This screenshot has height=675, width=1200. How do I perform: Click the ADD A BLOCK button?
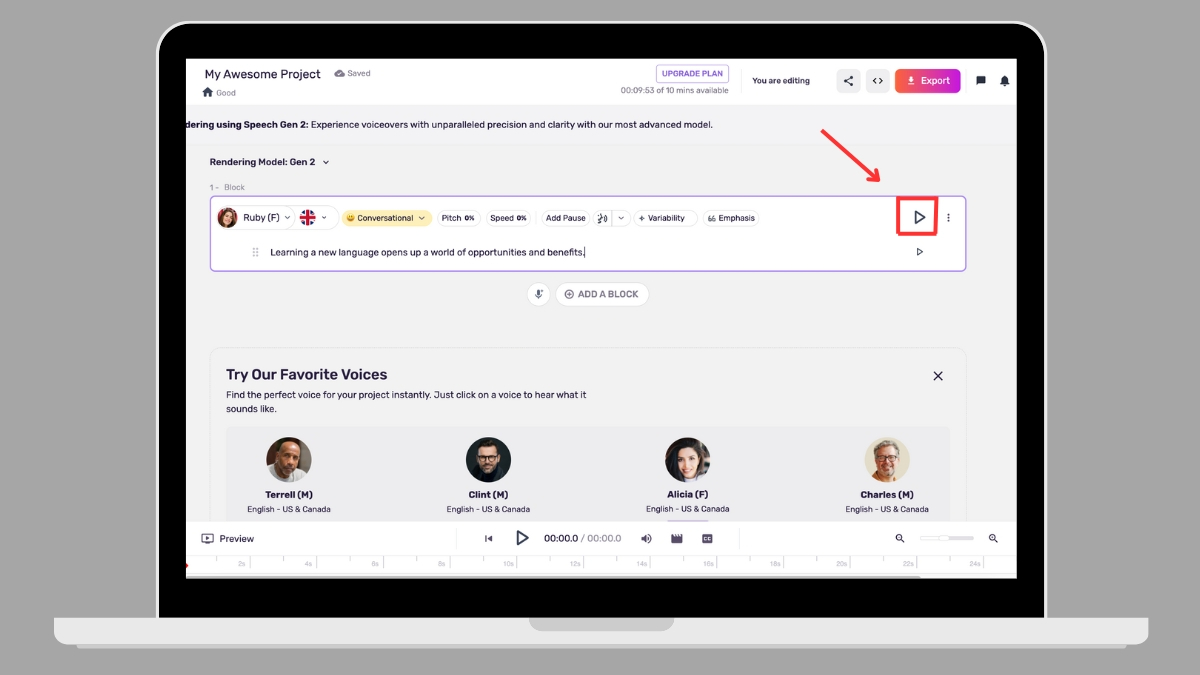601,294
